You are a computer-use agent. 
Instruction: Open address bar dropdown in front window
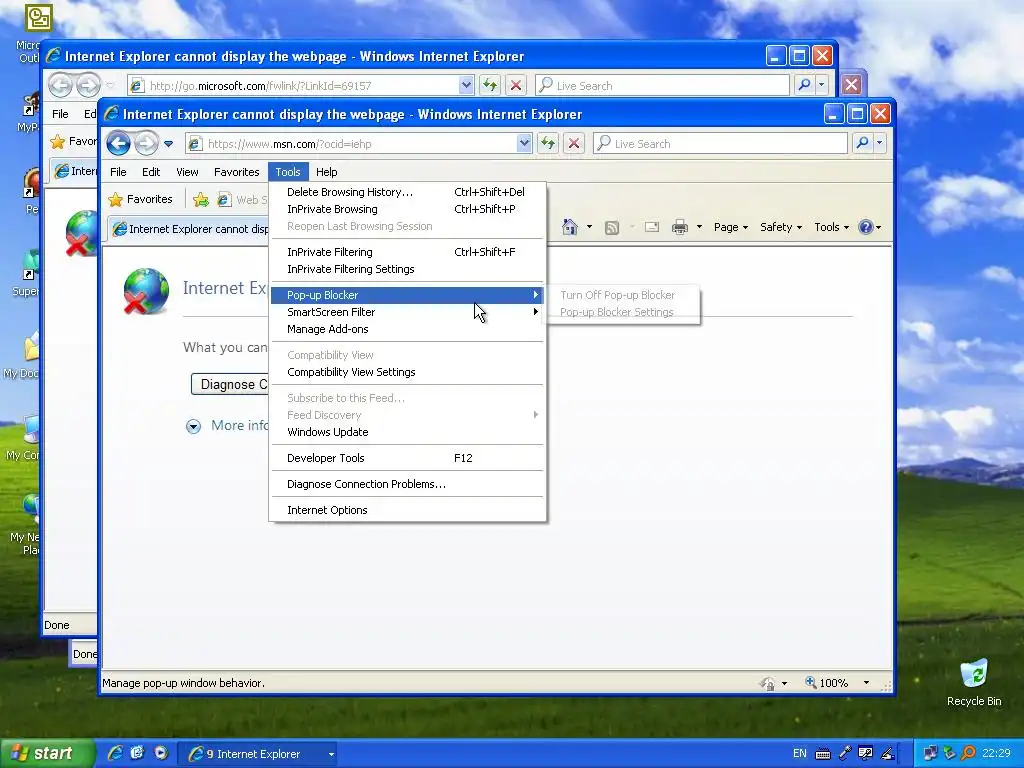(524, 143)
